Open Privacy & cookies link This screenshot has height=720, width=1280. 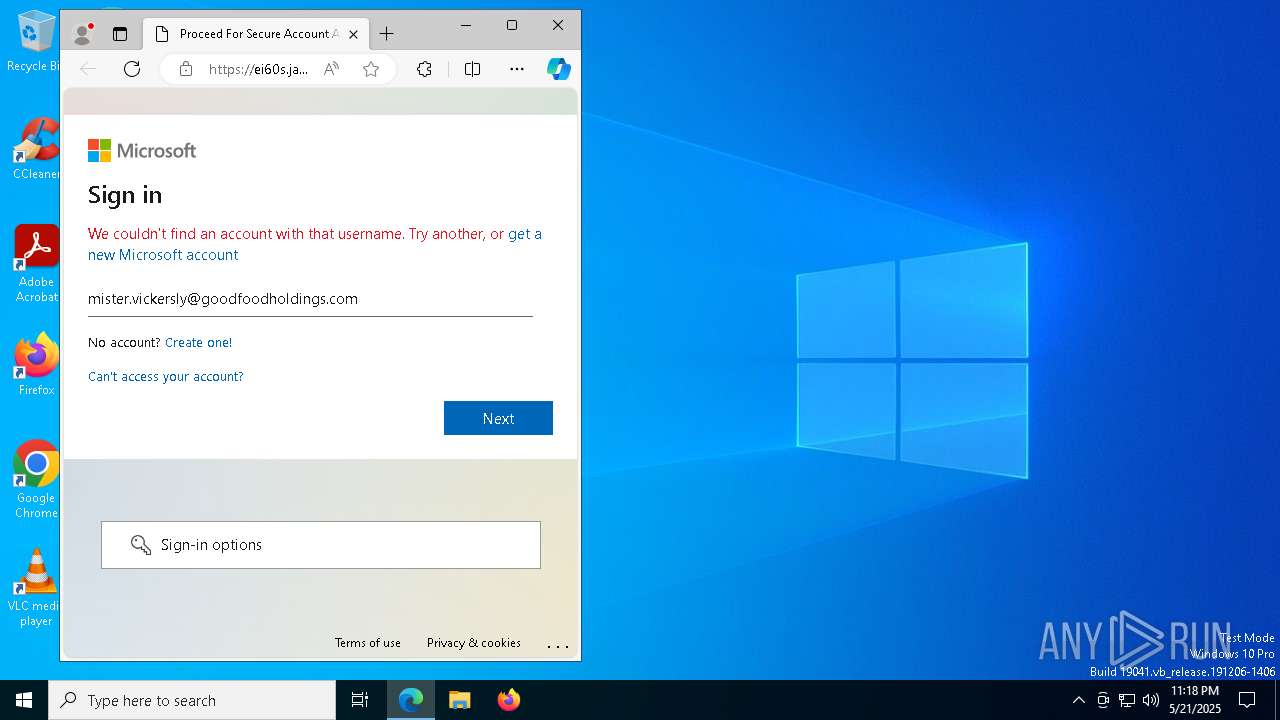pos(474,643)
